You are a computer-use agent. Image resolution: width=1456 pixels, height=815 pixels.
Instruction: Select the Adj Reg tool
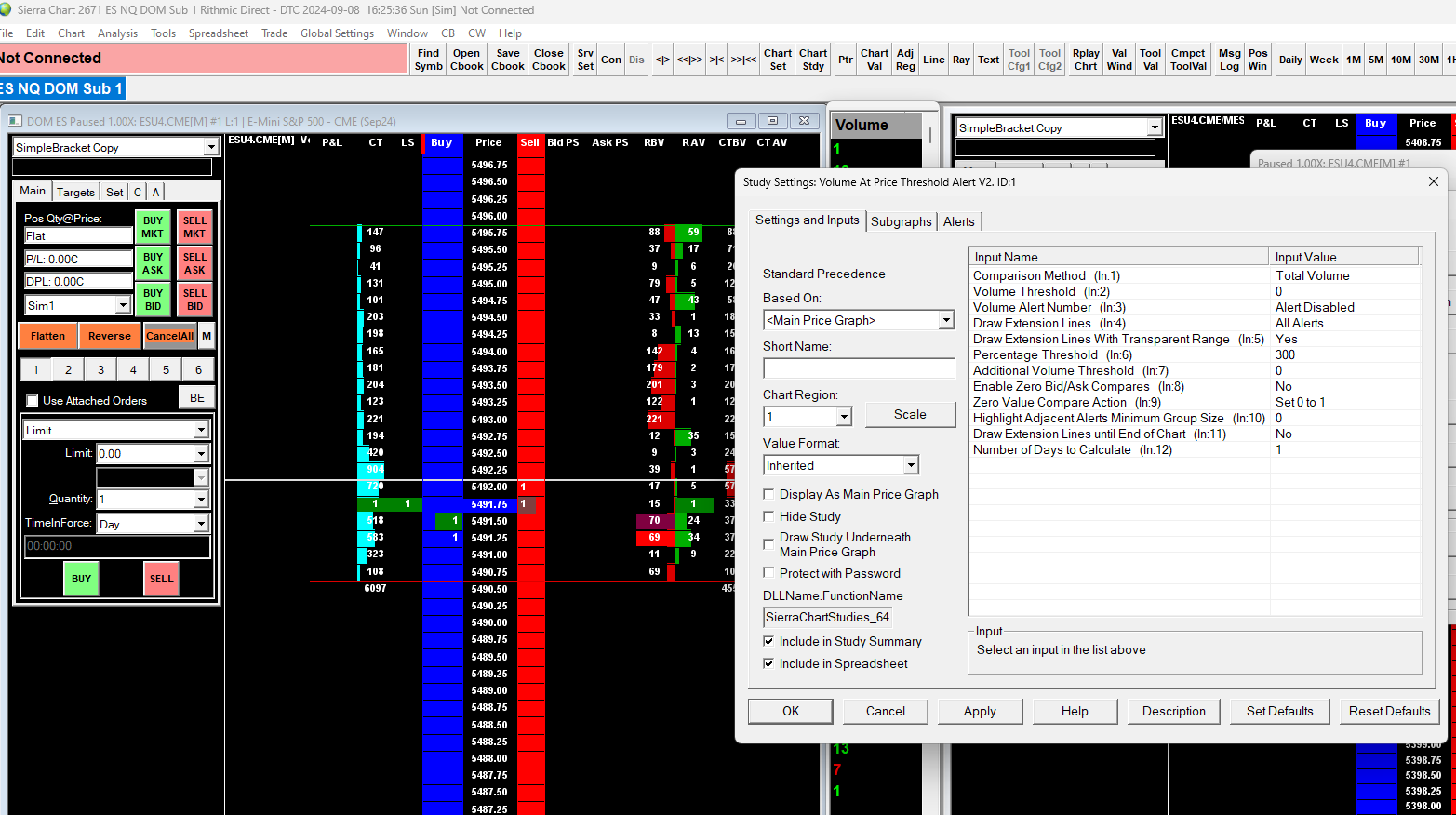point(905,60)
